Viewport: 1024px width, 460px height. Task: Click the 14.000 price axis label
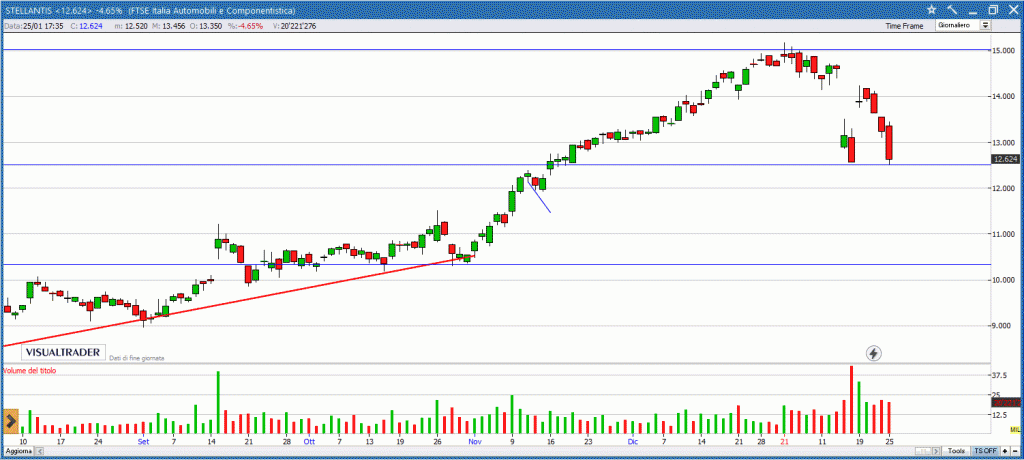[1003, 97]
